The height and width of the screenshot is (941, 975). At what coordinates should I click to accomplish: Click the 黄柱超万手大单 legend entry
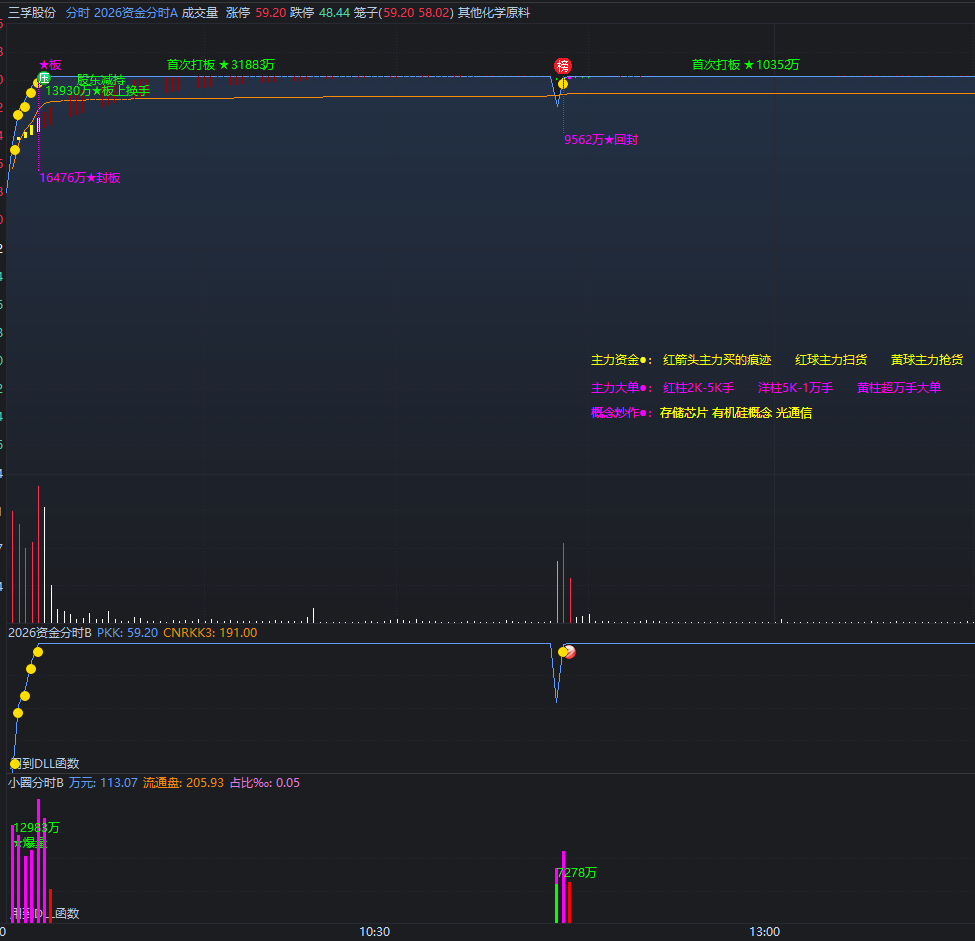(899, 387)
